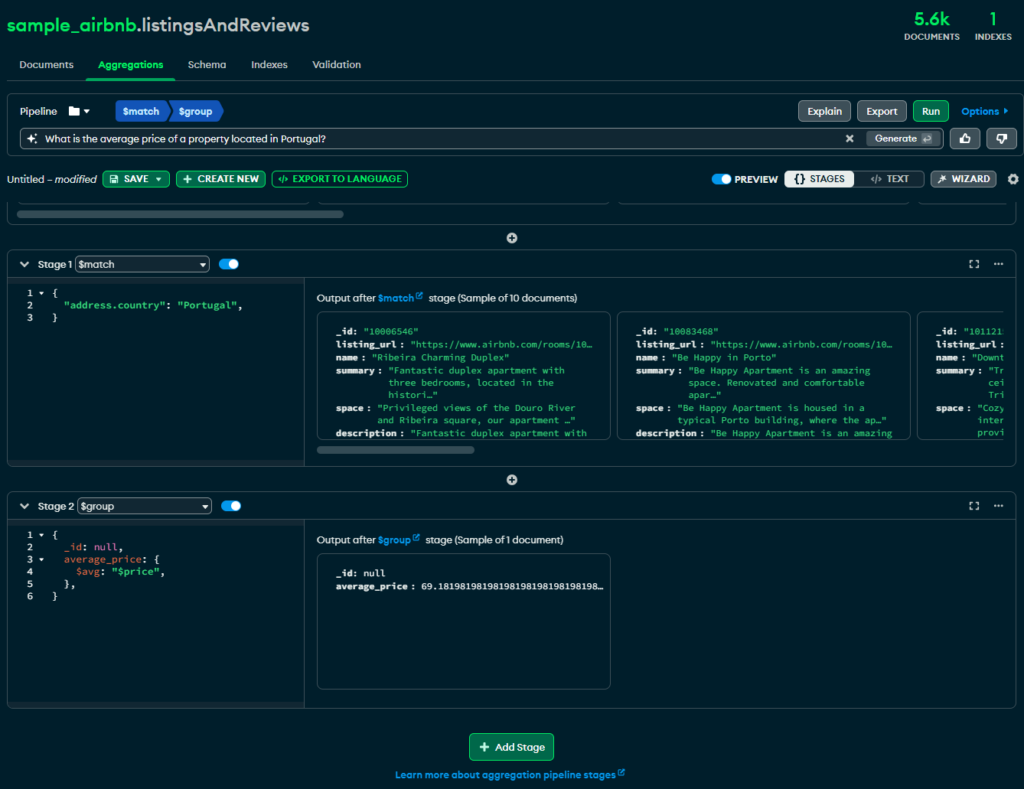Image resolution: width=1024 pixels, height=789 pixels.
Task: Fold the $match code block at line 1
Action: [41, 293]
